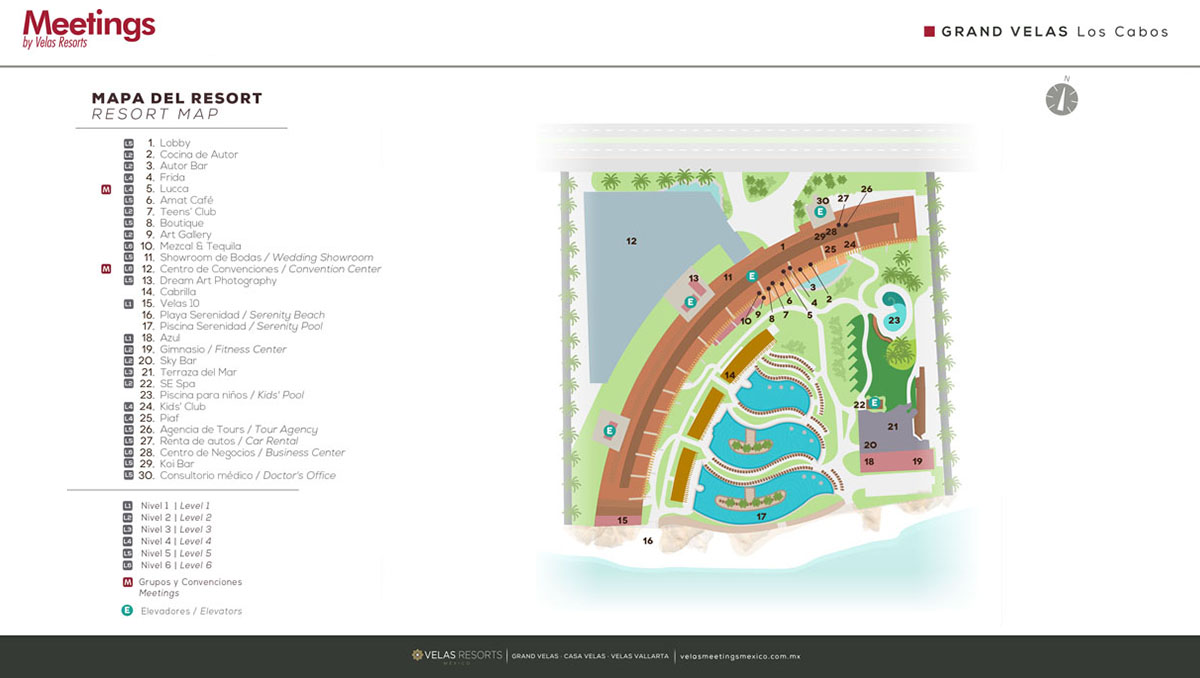Select the Kids' Pool legend entry
The image size is (1200, 678).
tap(222, 396)
